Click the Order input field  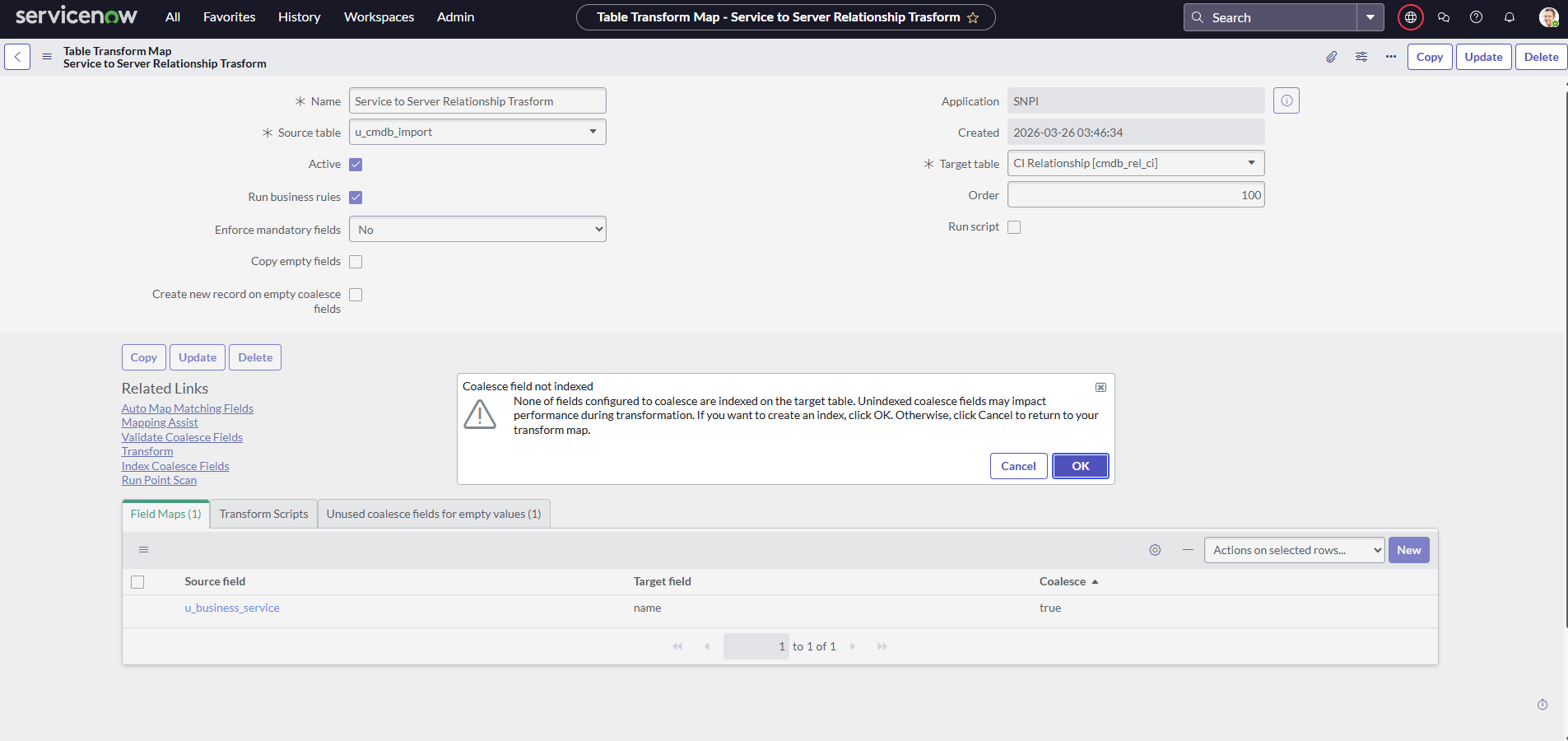(1136, 194)
